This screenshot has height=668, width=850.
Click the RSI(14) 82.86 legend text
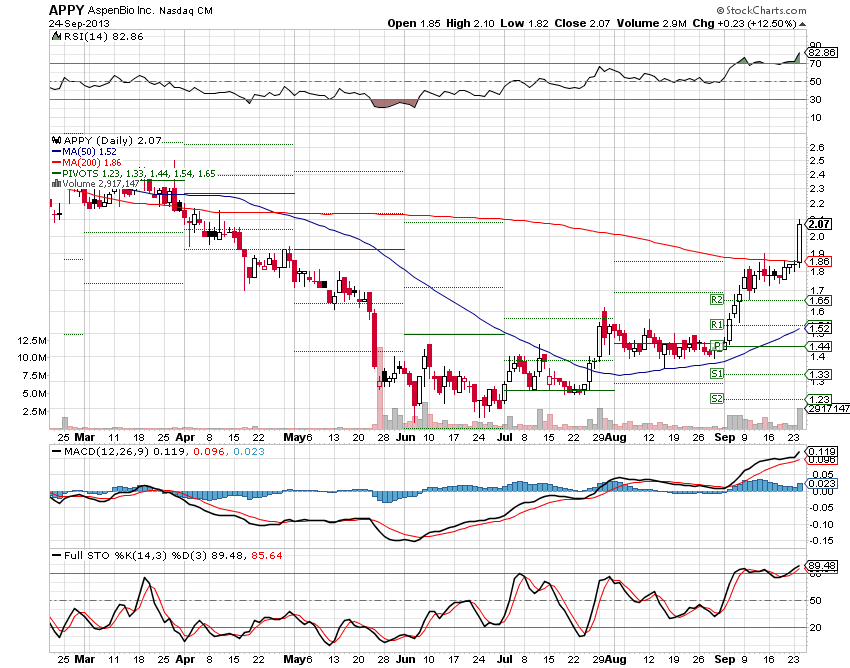tap(104, 36)
